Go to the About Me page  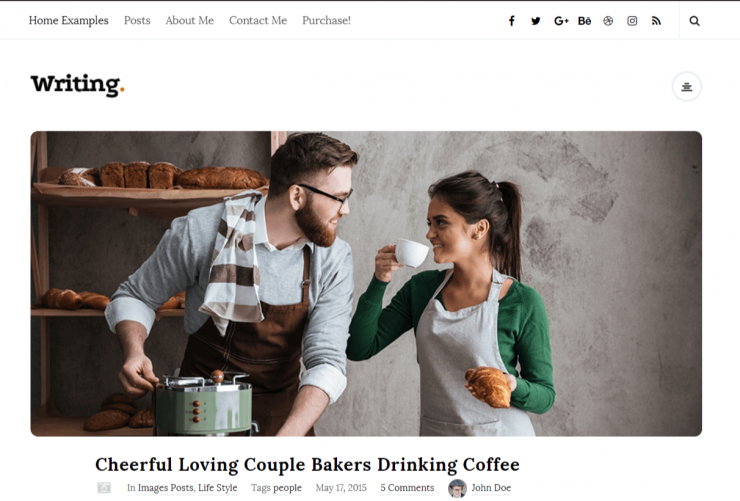(x=190, y=20)
